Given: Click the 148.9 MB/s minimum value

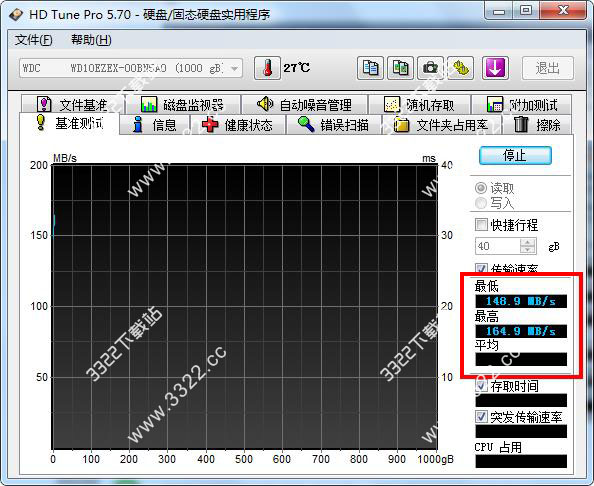Looking at the screenshot, I should [x=521, y=301].
